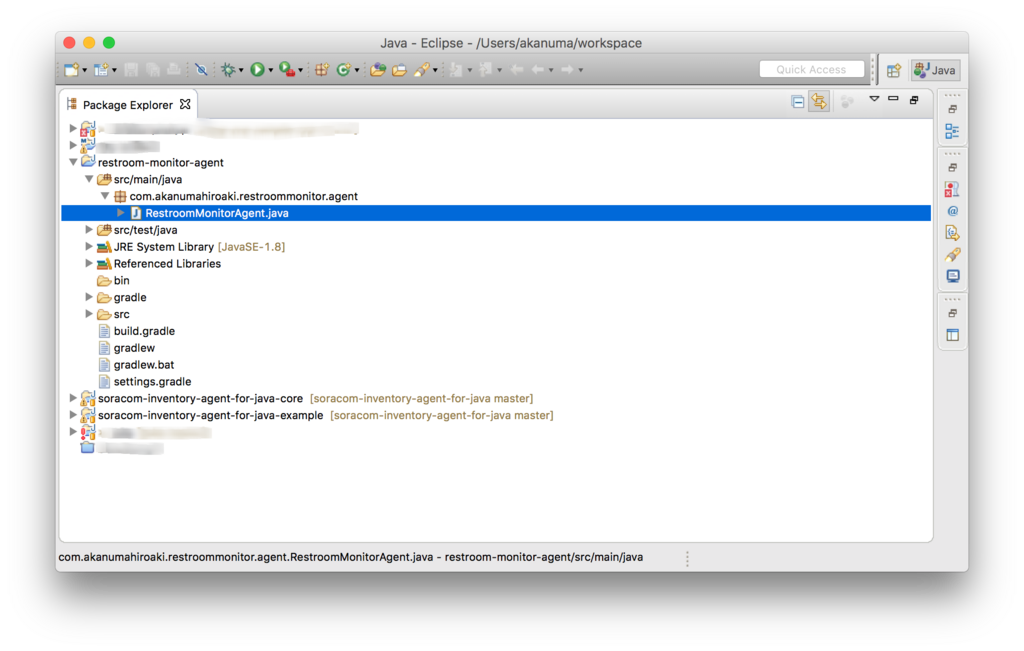
Task: Click the Print toolbar icon
Action: 174,70
